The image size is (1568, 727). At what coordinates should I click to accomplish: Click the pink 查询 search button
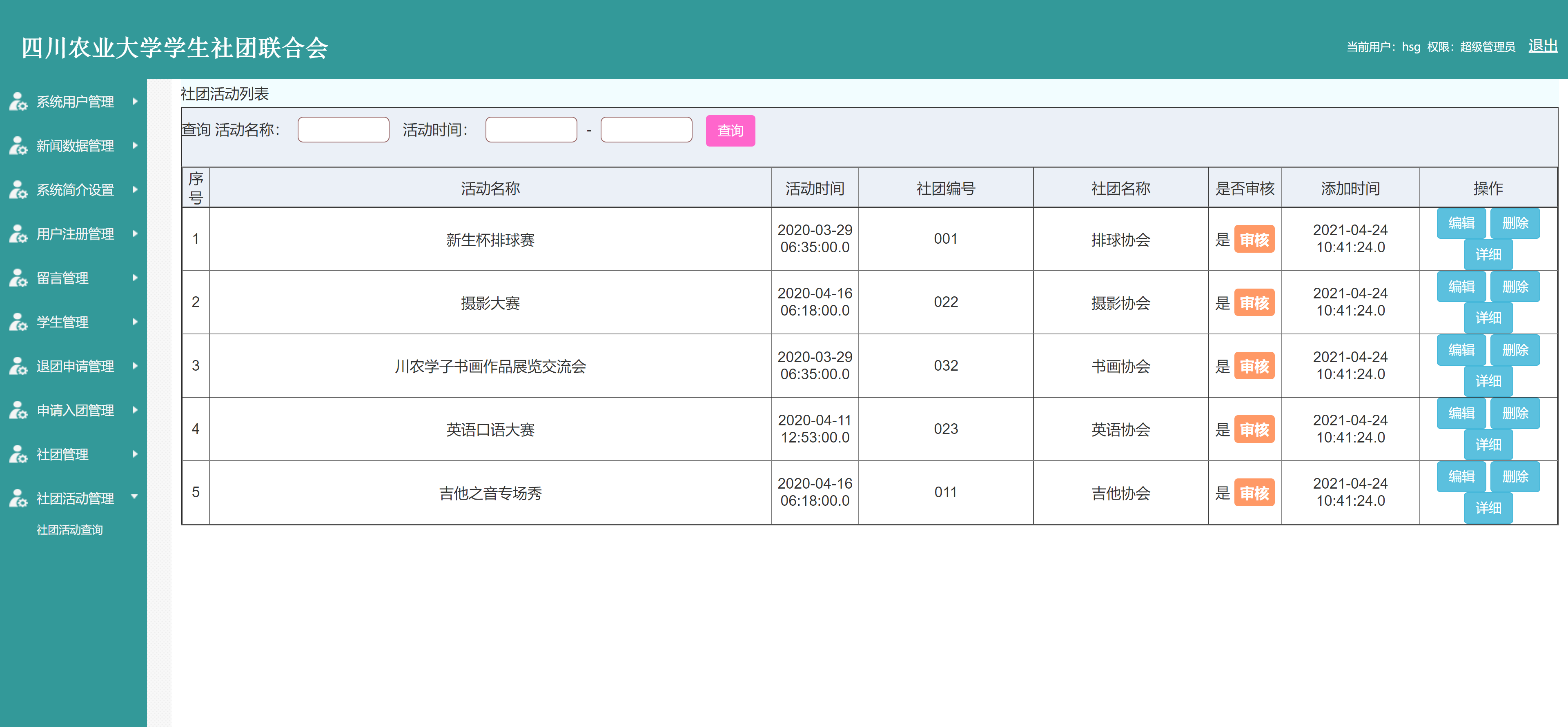click(730, 131)
